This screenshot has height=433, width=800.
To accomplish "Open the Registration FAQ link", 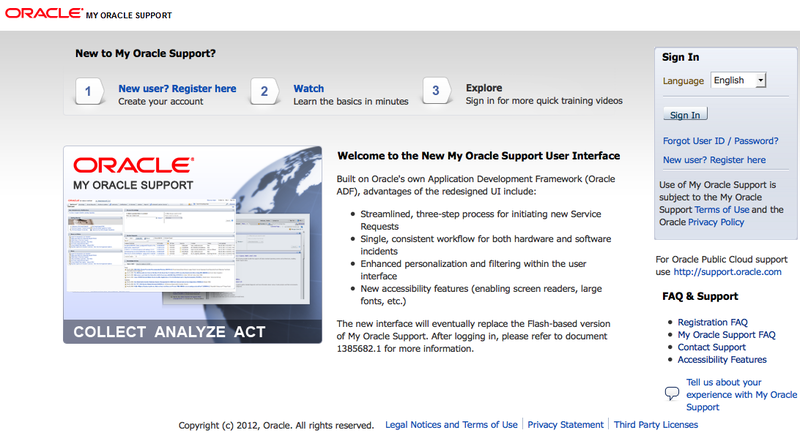I will (x=712, y=322).
